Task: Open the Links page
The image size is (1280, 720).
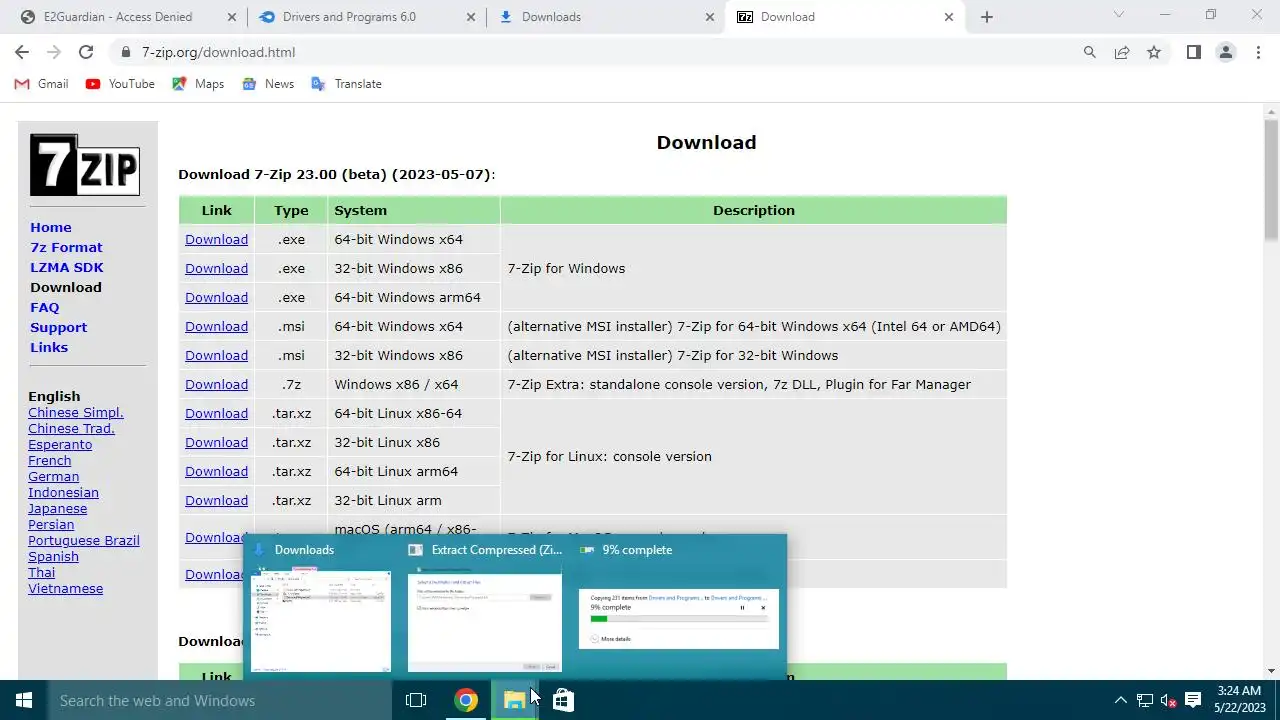Action: click(49, 348)
